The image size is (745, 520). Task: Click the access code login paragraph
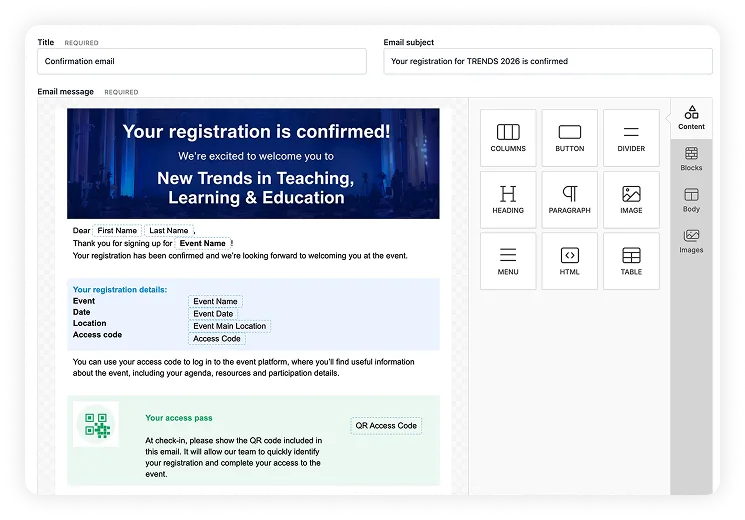[243, 367]
